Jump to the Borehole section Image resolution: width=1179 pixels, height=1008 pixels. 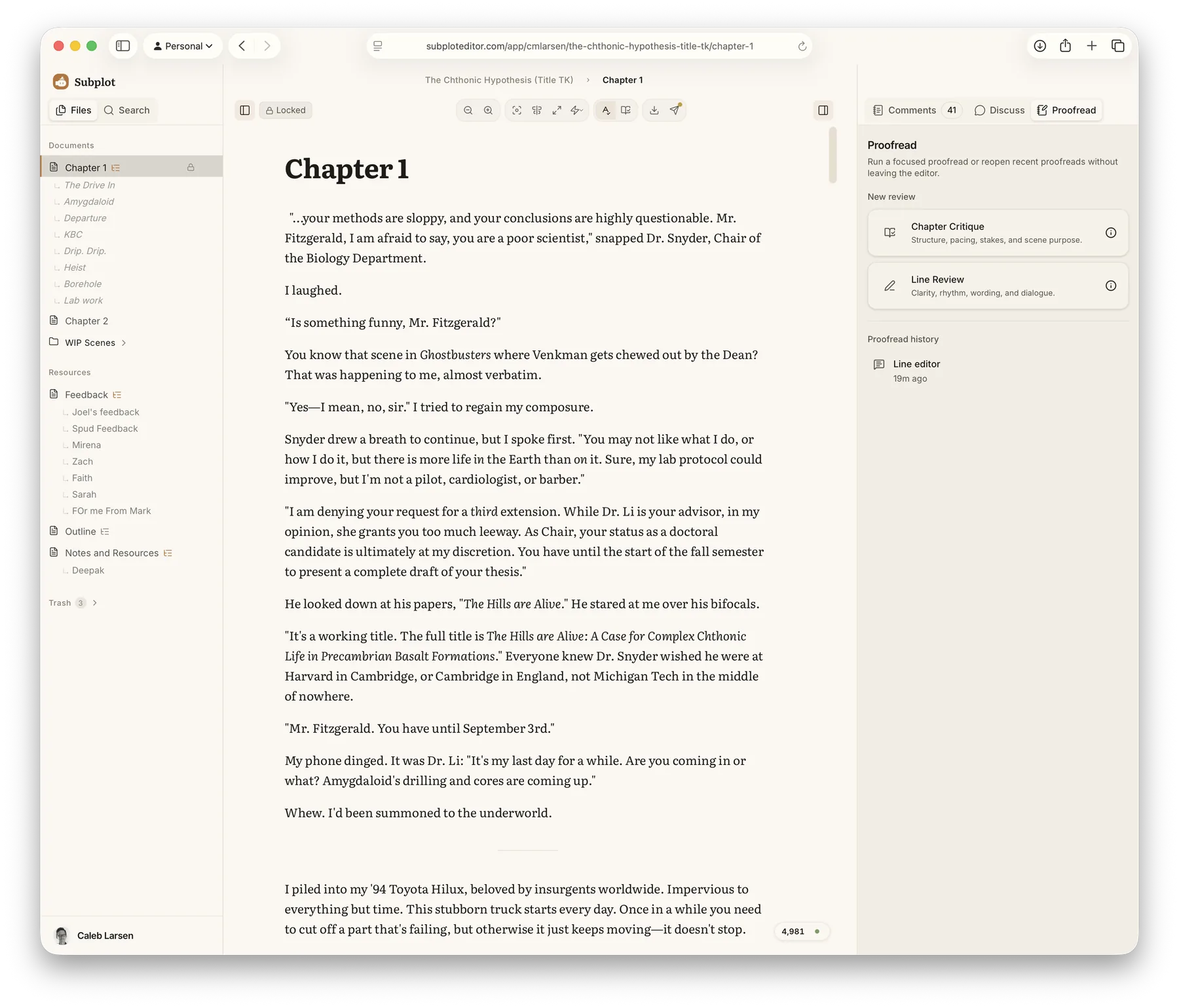[83, 284]
